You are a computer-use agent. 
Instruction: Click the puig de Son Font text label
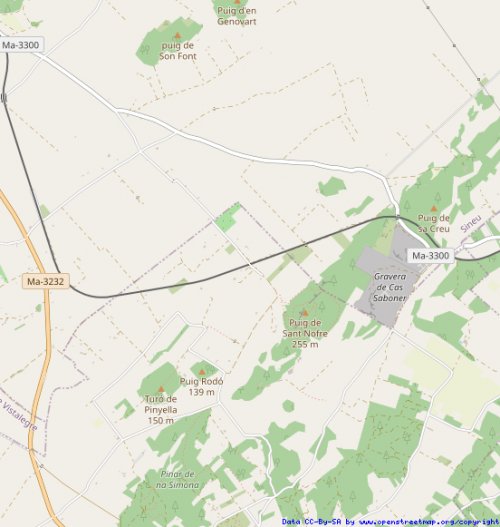tap(177, 50)
